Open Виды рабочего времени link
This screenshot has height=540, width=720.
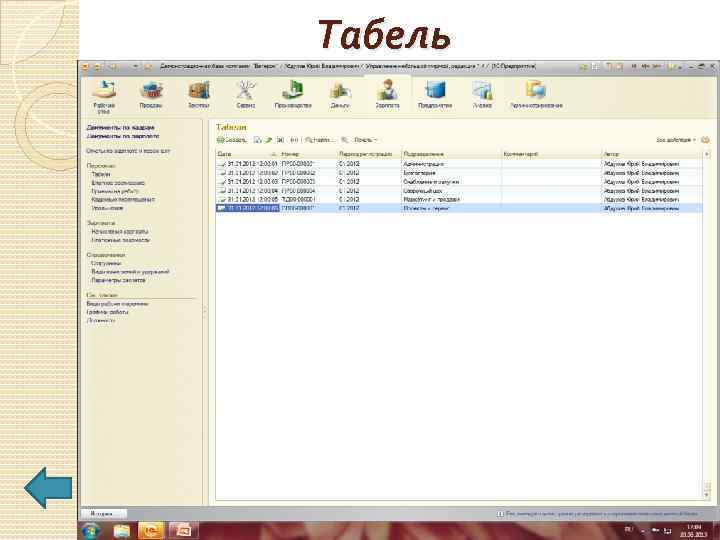tap(117, 304)
